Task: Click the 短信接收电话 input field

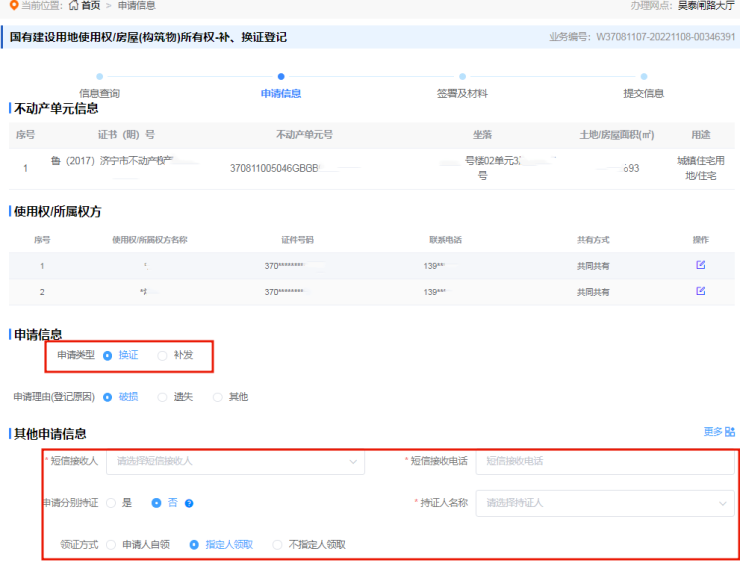Action: [604, 461]
